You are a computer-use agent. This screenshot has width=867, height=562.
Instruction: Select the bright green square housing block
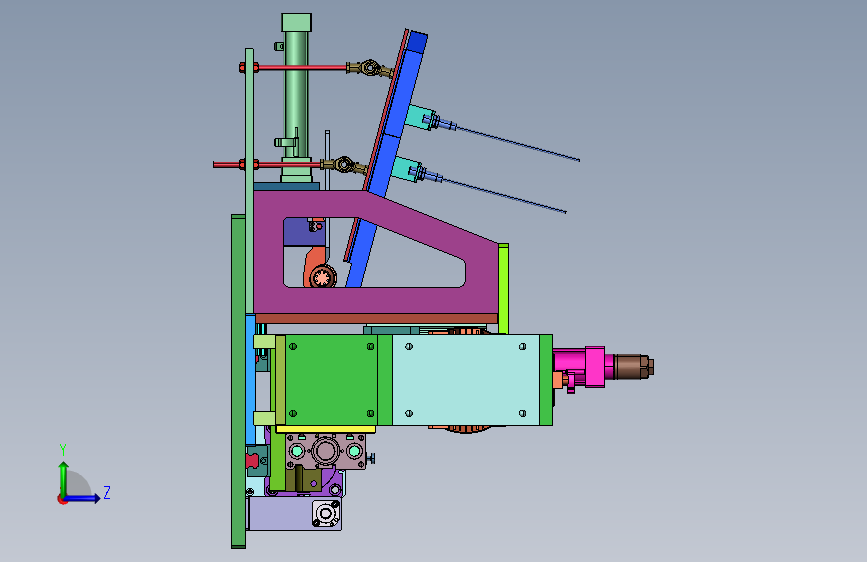click(x=331, y=380)
